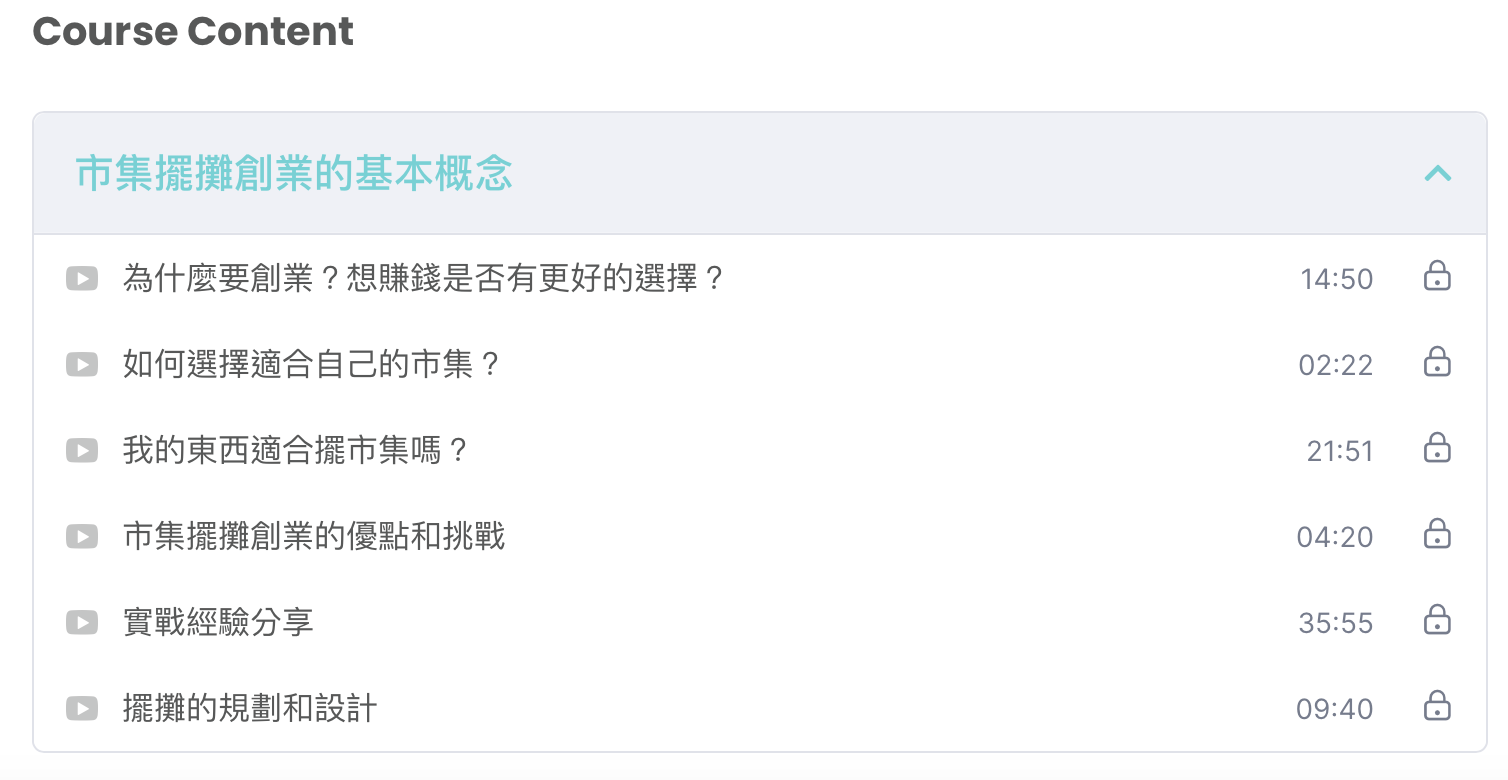The width and height of the screenshot is (1508, 780).
Task: Click the 市集擺攤創業的基本概念 section title
Action: (294, 174)
